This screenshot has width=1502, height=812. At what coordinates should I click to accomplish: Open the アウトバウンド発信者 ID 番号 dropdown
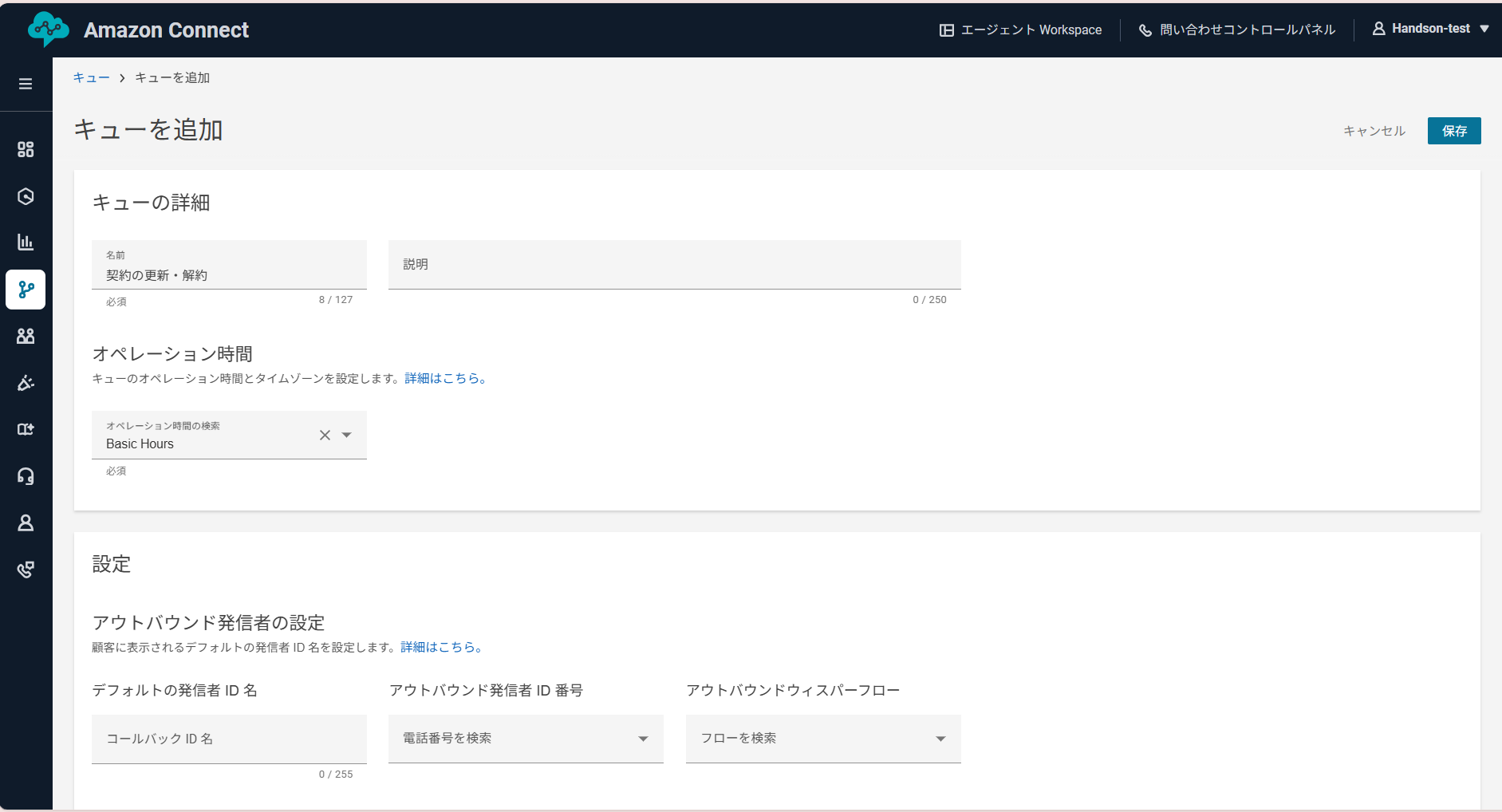point(643,739)
